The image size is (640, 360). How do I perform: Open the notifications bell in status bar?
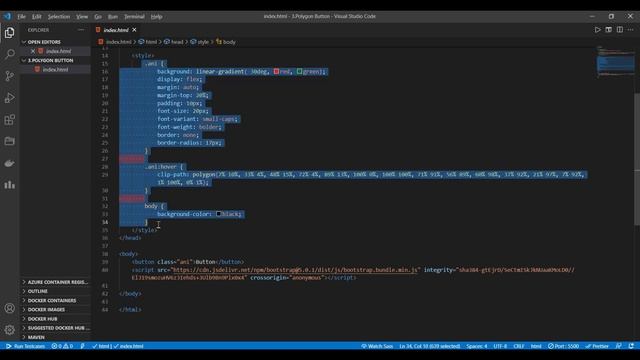(631, 346)
